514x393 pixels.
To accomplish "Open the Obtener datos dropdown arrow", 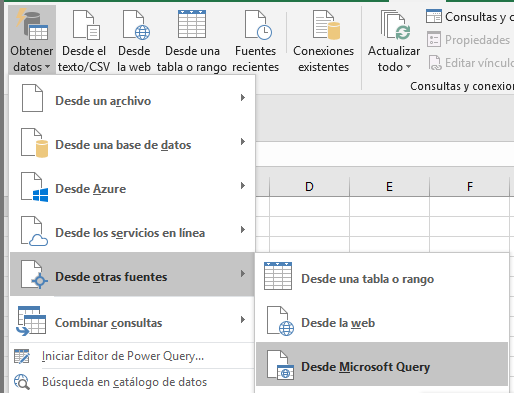I will pos(48,67).
